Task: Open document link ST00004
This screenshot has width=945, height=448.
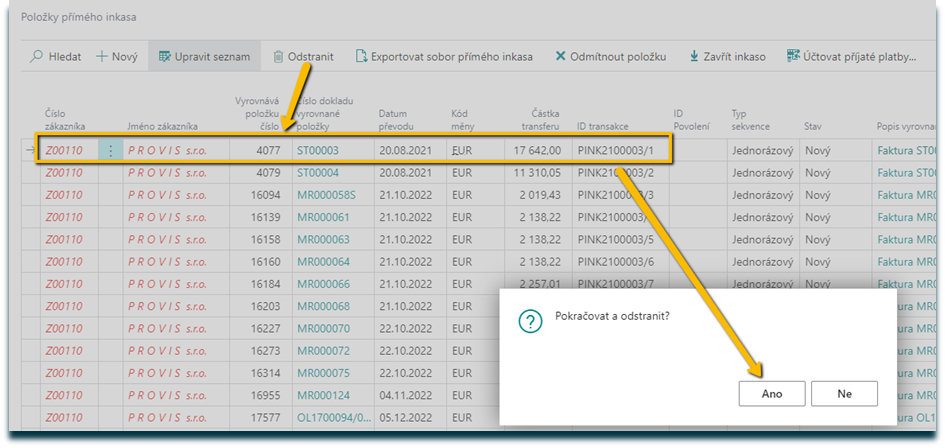Action: click(318, 173)
